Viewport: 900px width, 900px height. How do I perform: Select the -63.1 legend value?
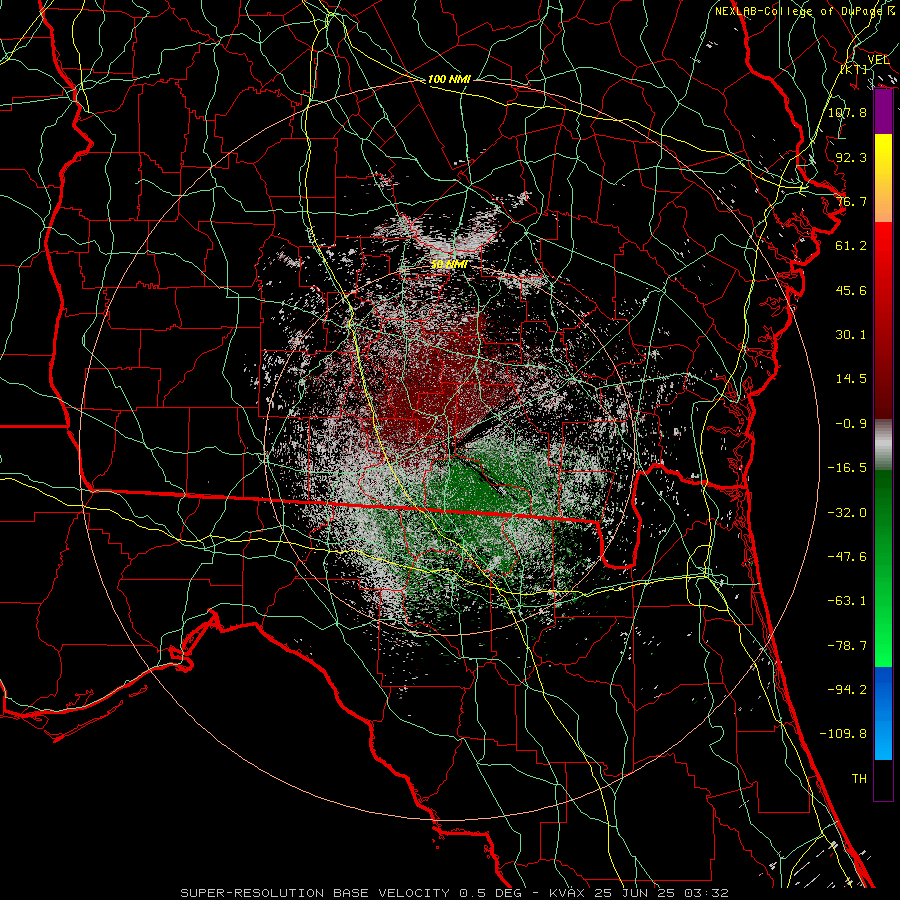click(847, 601)
